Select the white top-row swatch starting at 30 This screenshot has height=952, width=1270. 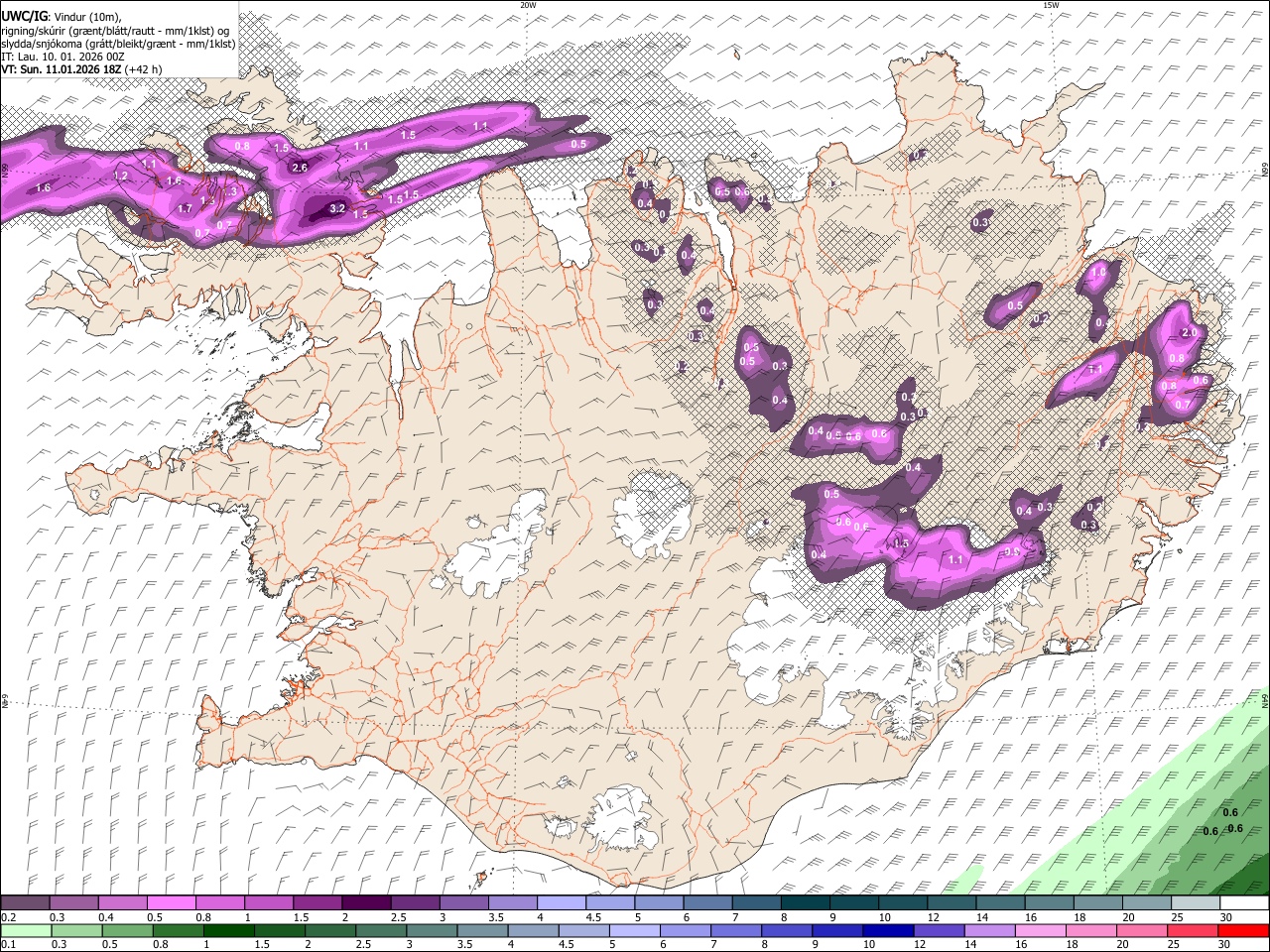[1243, 903]
